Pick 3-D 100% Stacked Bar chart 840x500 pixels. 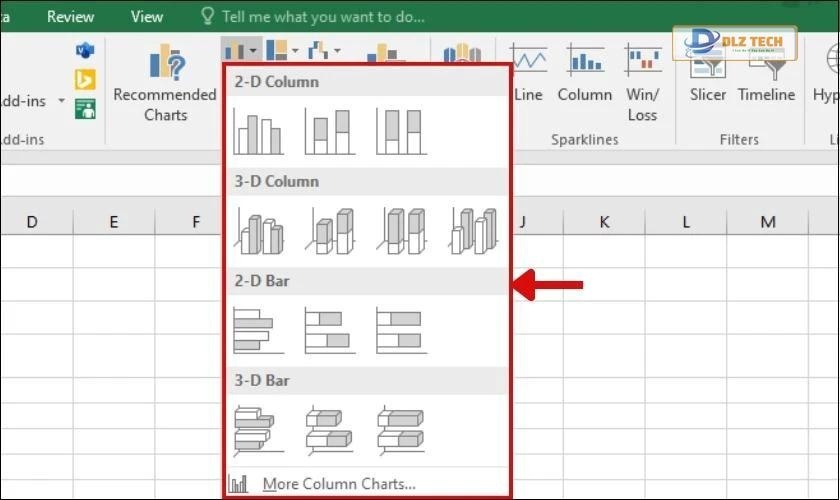pyautogui.click(x=400, y=431)
